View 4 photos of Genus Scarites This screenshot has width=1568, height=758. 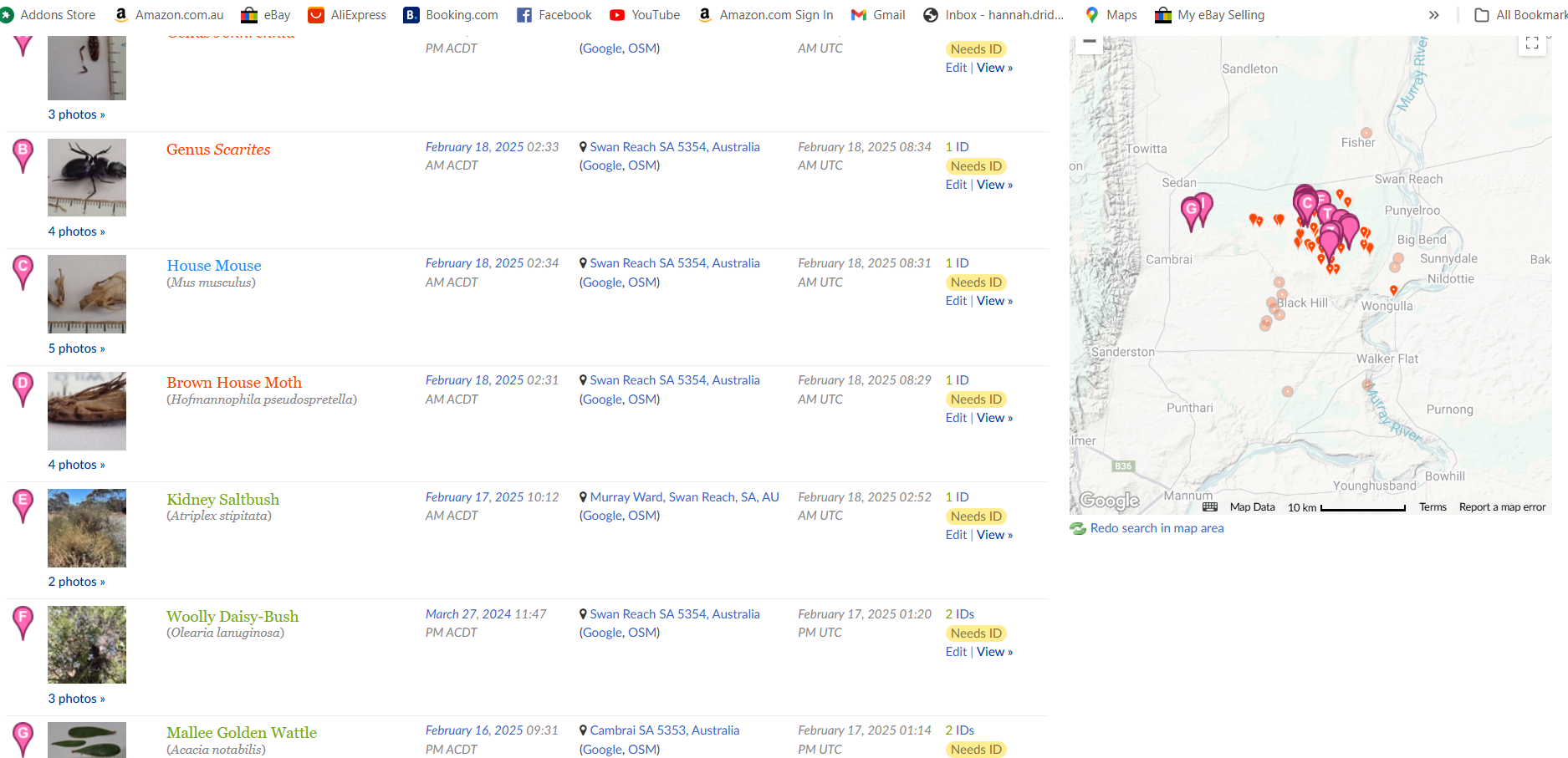76,231
